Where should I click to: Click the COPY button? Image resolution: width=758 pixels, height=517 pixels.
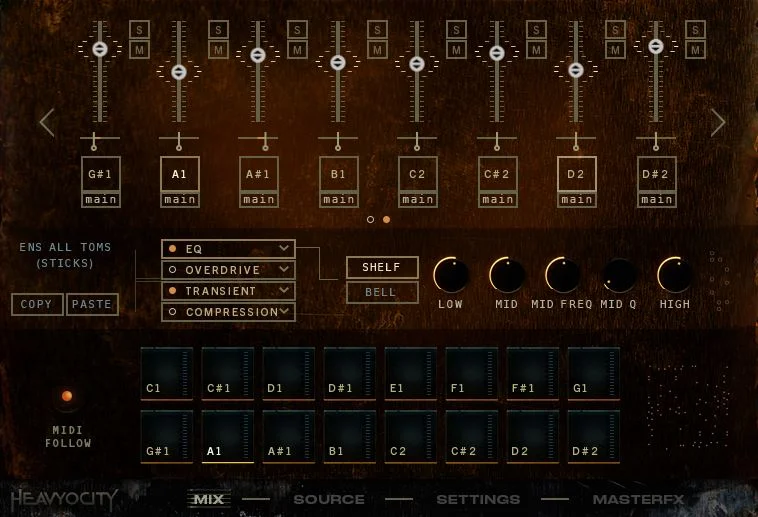coord(37,304)
